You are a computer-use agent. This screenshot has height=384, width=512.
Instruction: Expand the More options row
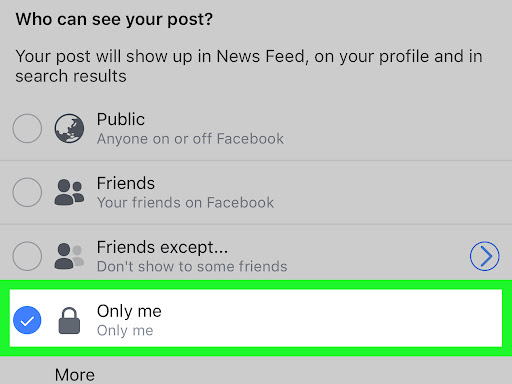coord(75,375)
